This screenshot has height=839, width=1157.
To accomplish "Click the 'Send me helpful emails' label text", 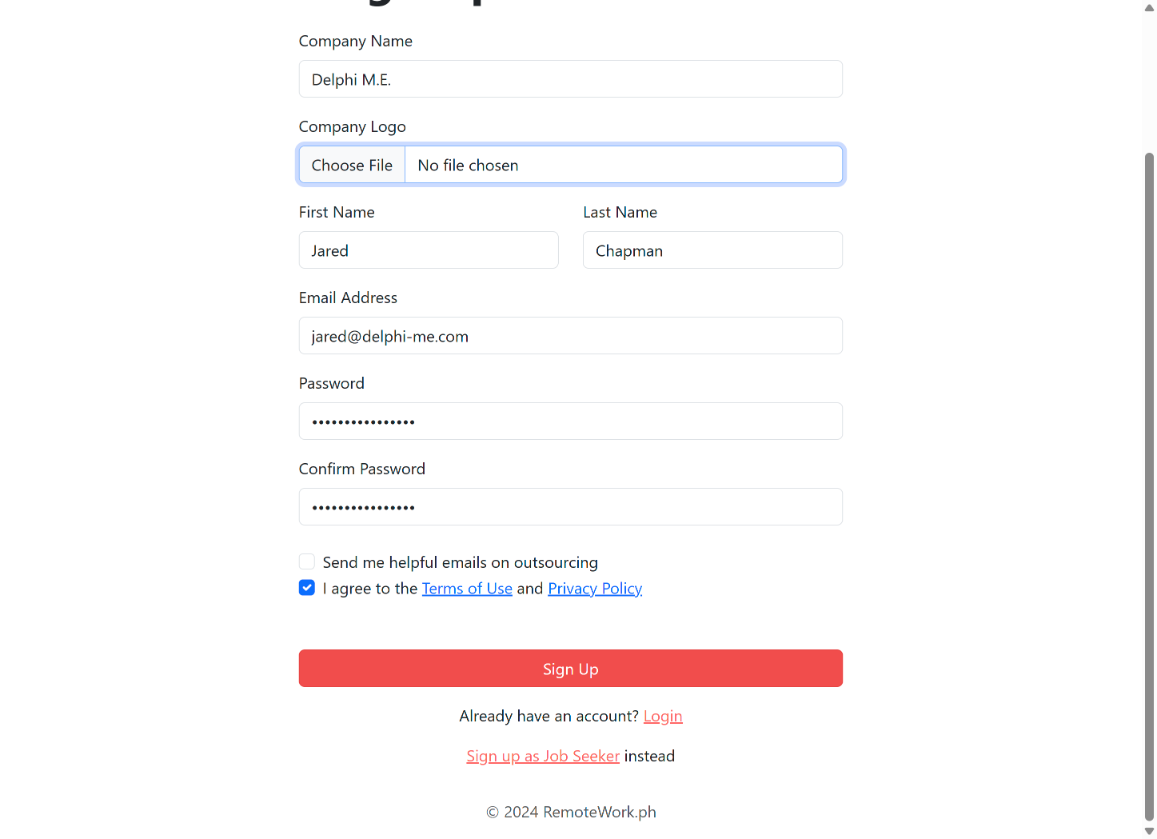I will [x=460, y=562].
